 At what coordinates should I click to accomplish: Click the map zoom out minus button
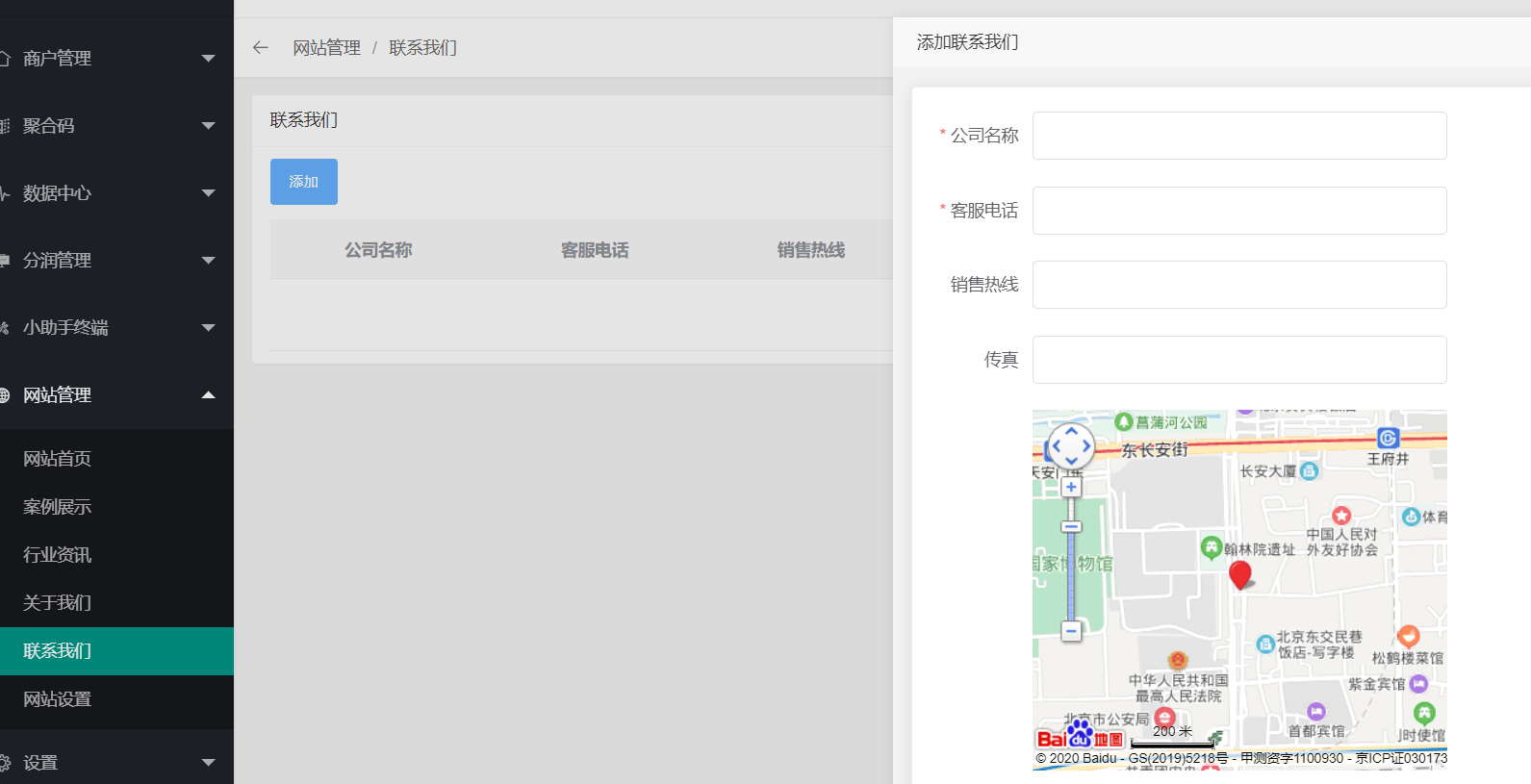click(x=1071, y=631)
